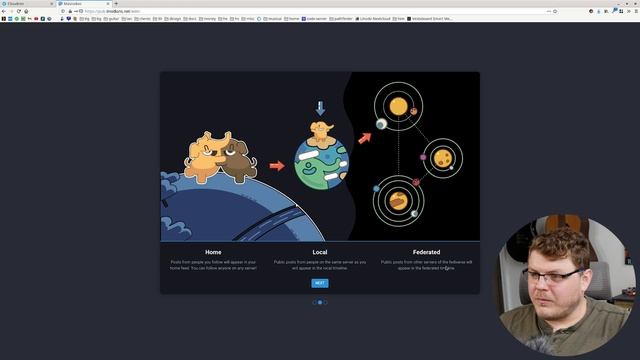The height and width of the screenshot is (360, 640).
Task: Close the Mastodon browser tab
Action: coord(109,4)
